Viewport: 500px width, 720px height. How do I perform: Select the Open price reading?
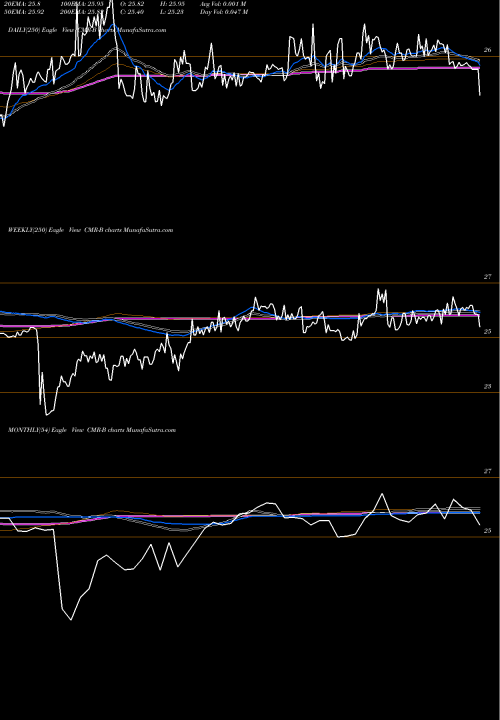133,4
